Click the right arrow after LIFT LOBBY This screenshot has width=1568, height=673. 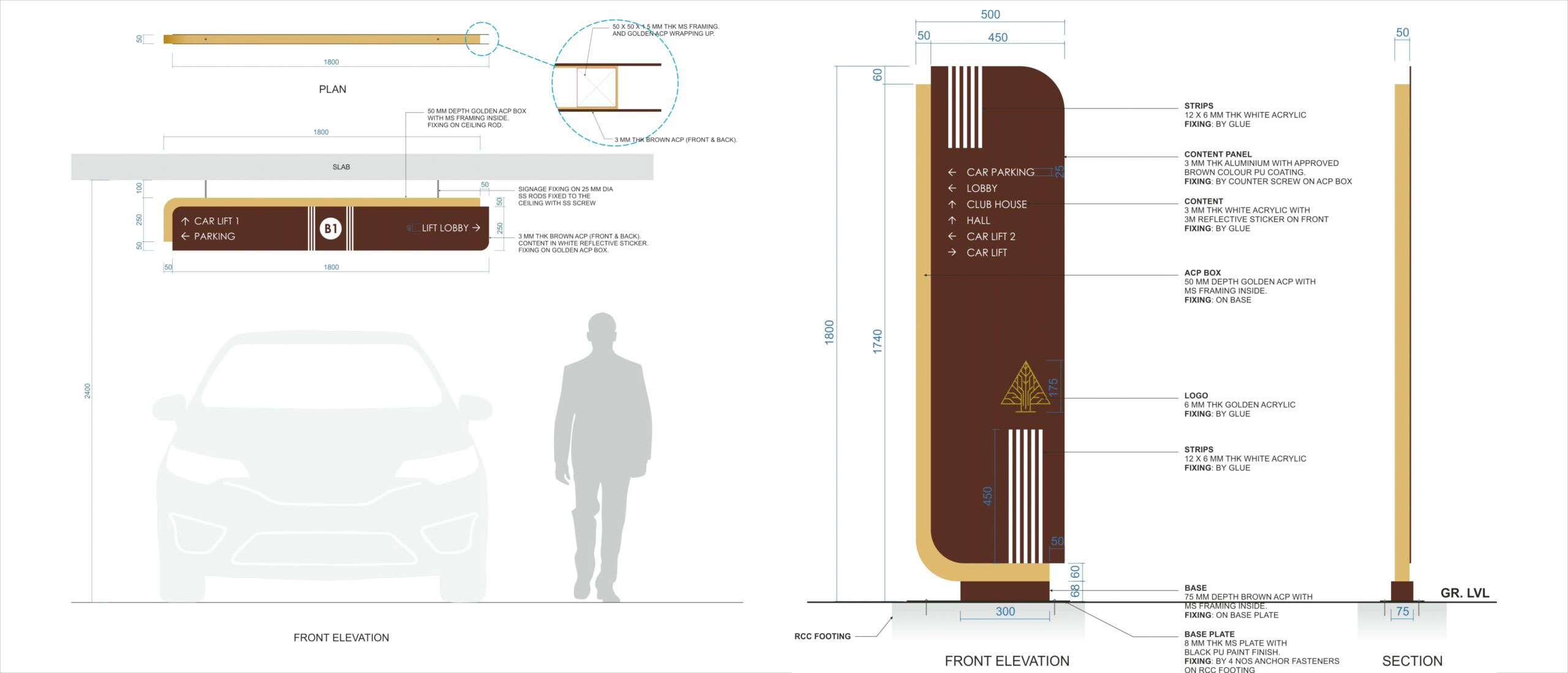tap(476, 228)
